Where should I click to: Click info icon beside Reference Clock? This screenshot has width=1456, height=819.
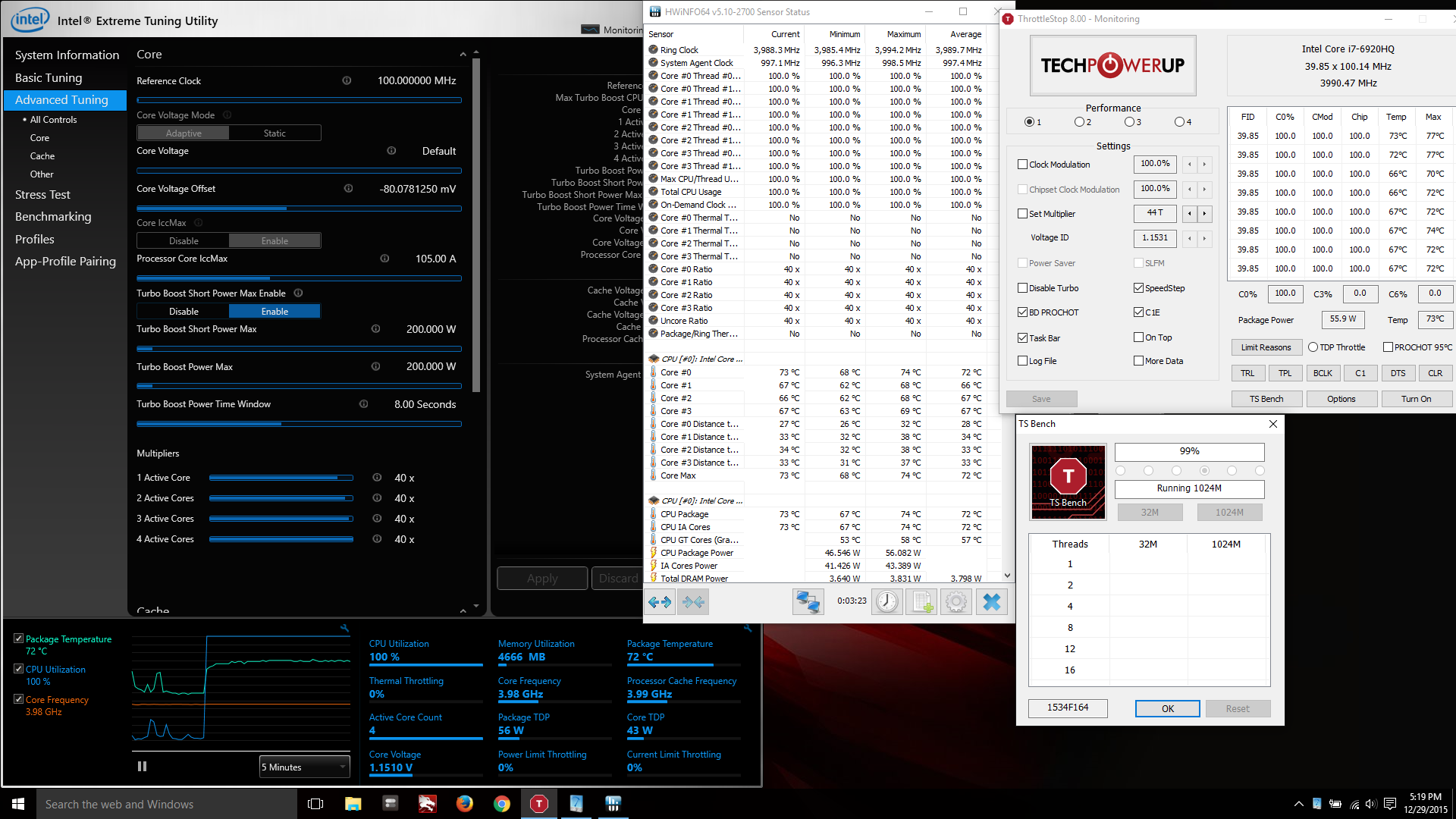[347, 80]
